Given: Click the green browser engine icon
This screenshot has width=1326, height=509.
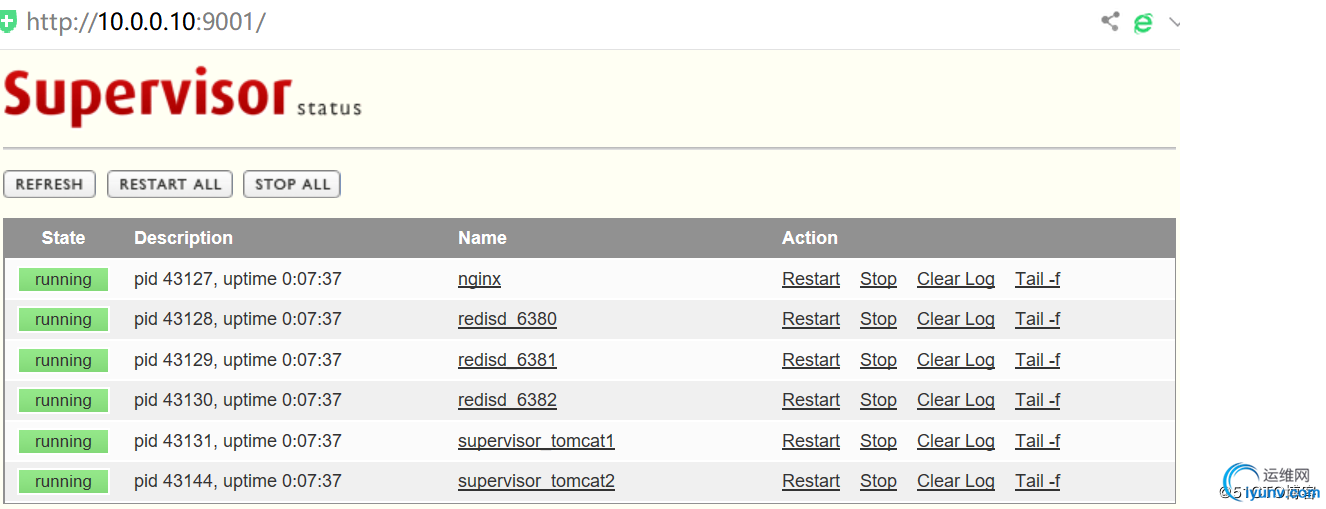Looking at the screenshot, I should [x=1143, y=22].
